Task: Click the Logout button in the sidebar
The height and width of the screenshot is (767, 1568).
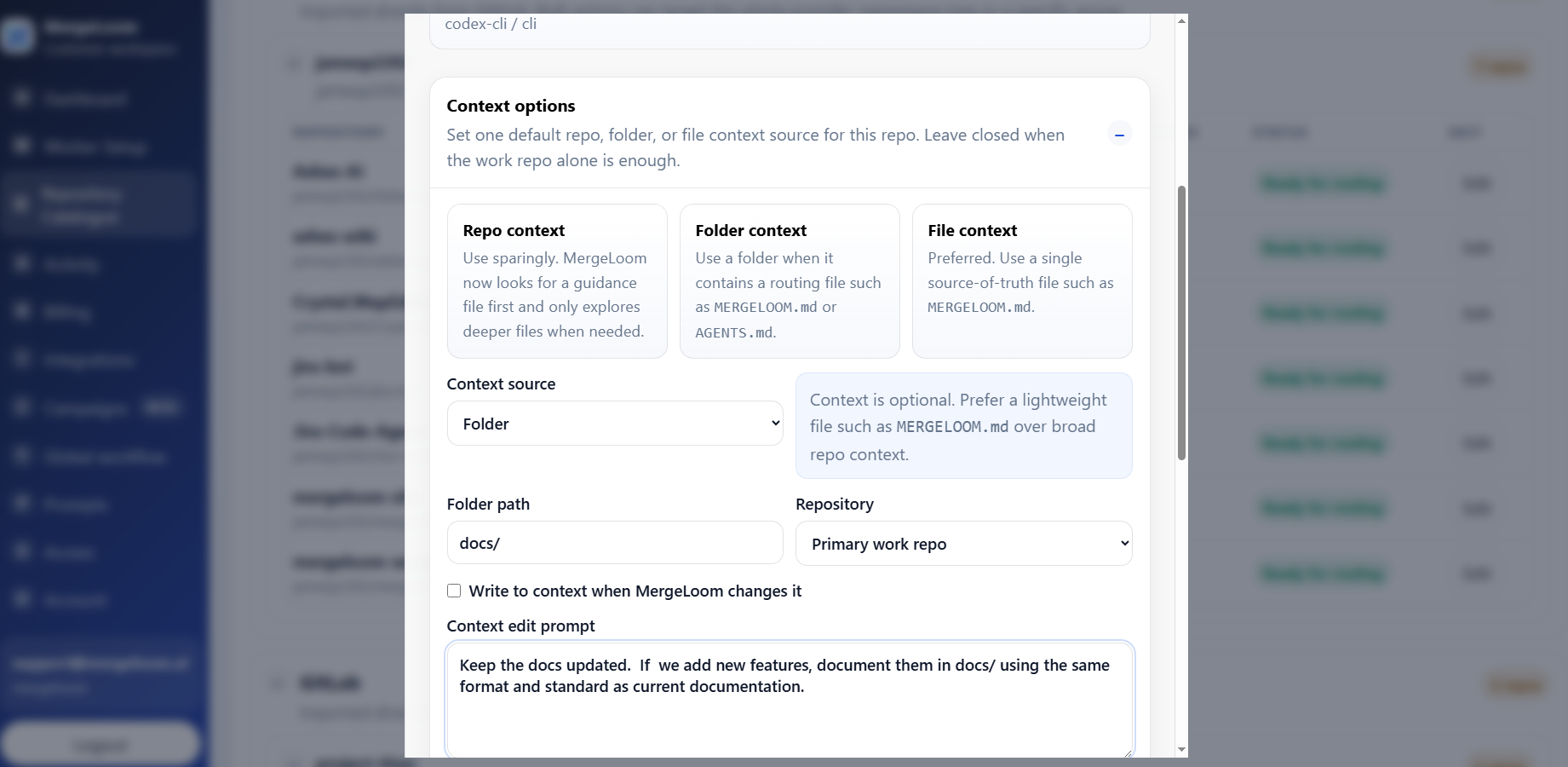Action: point(101,745)
